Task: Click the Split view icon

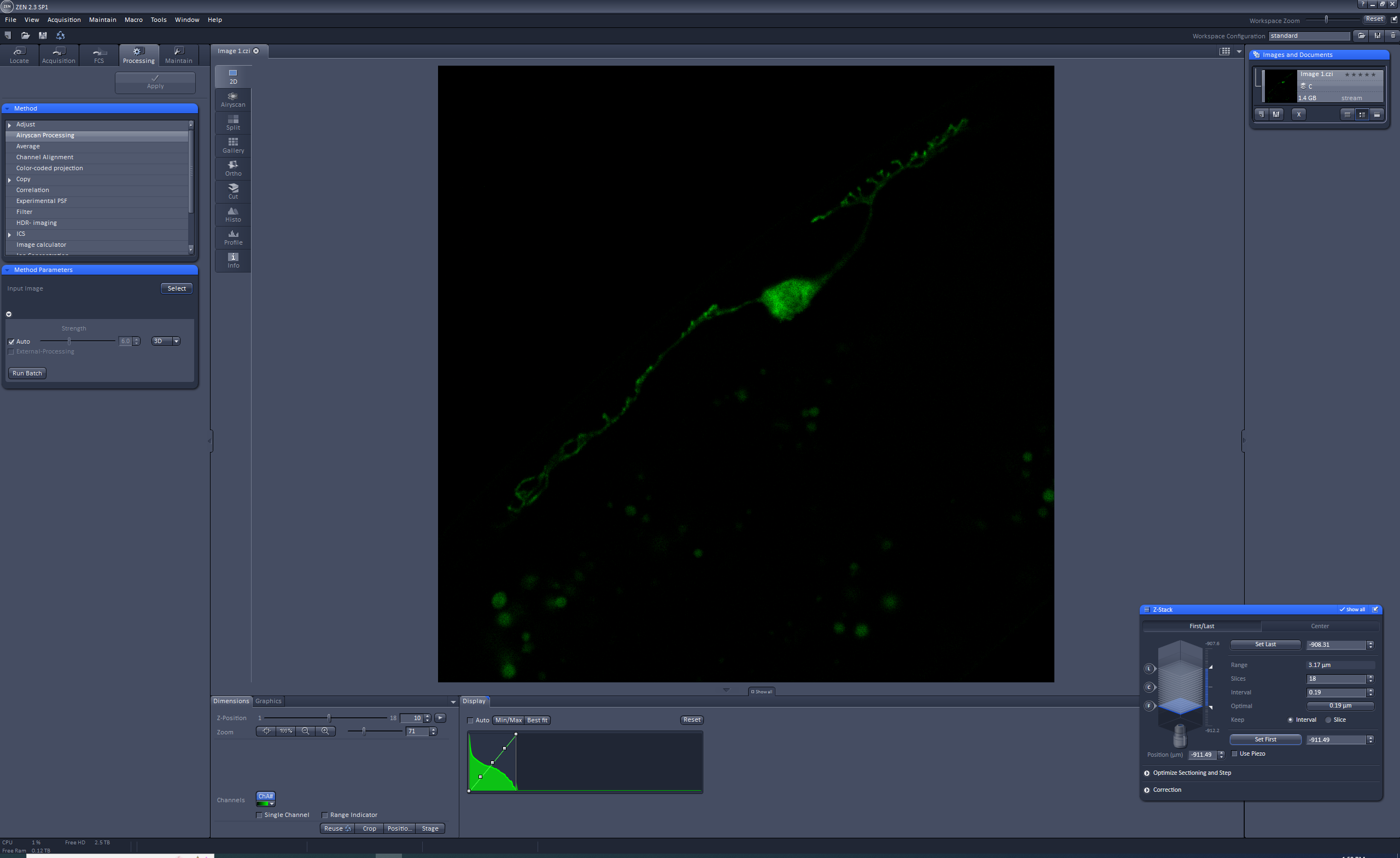Action: click(233, 121)
